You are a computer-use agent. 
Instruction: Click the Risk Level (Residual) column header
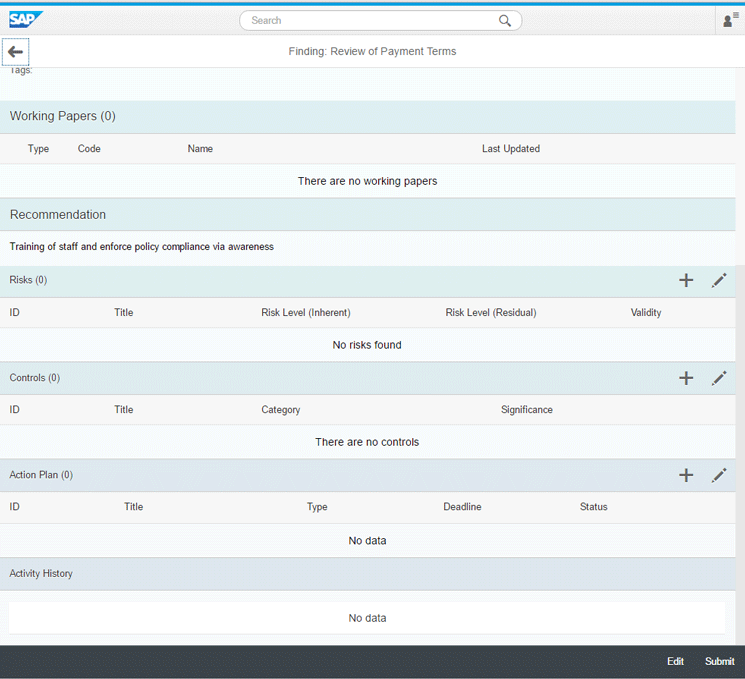tap(491, 313)
